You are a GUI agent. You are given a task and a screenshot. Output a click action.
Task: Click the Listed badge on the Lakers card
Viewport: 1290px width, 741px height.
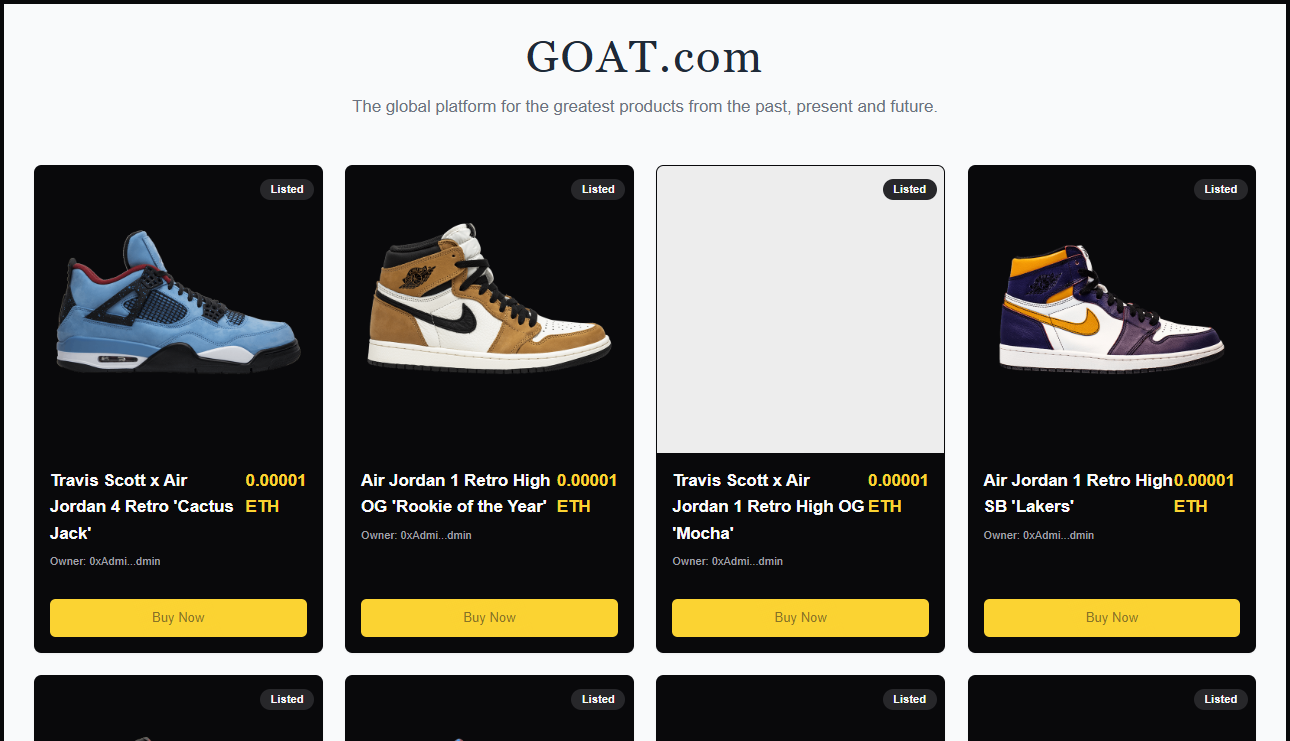pos(1221,189)
